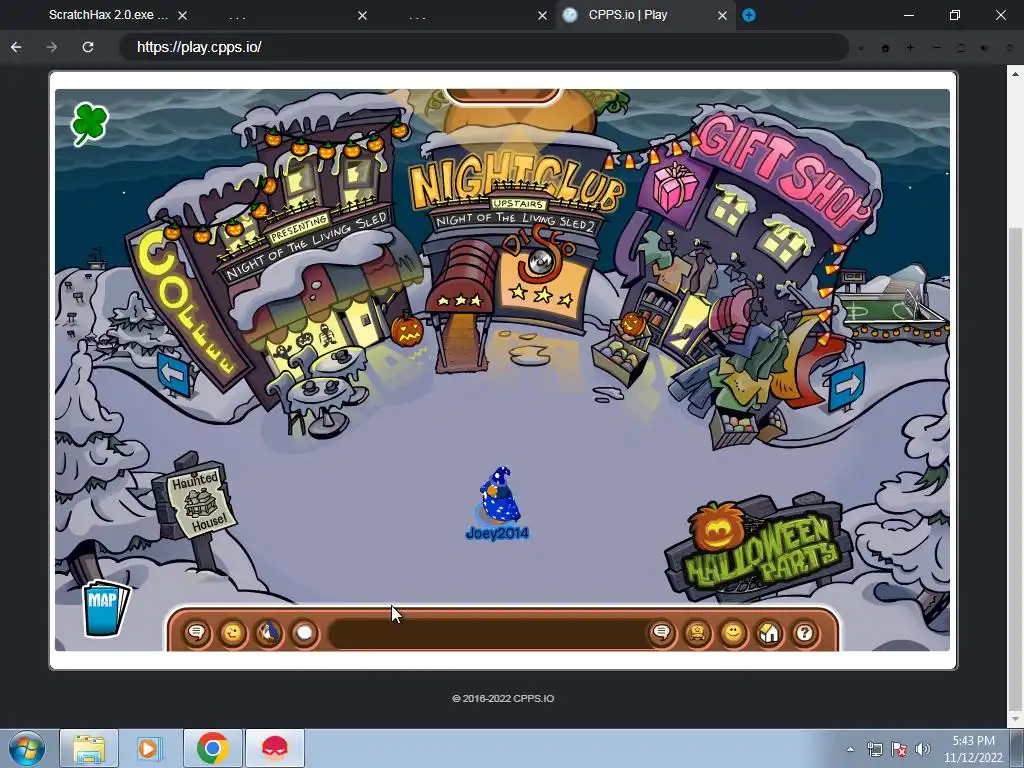Click the green four-leaf clover icon
Screen dimensions: 1024x768
click(x=89, y=123)
